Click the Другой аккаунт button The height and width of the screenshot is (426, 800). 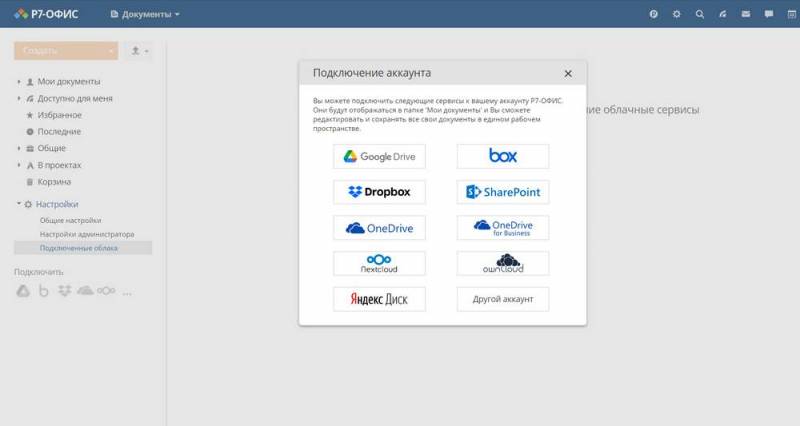point(503,299)
